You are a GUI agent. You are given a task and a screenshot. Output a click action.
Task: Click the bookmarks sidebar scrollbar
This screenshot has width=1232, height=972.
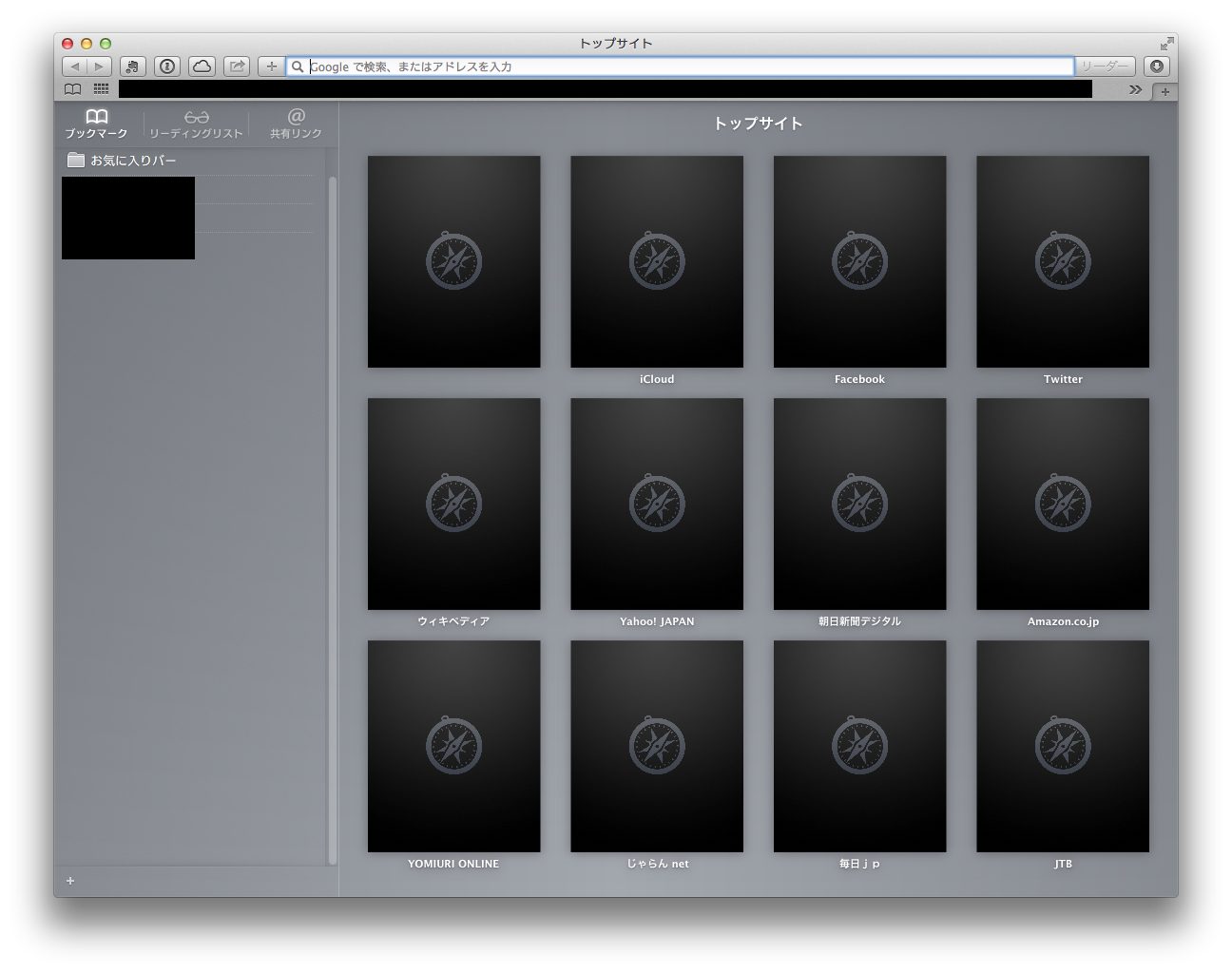(333, 520)
